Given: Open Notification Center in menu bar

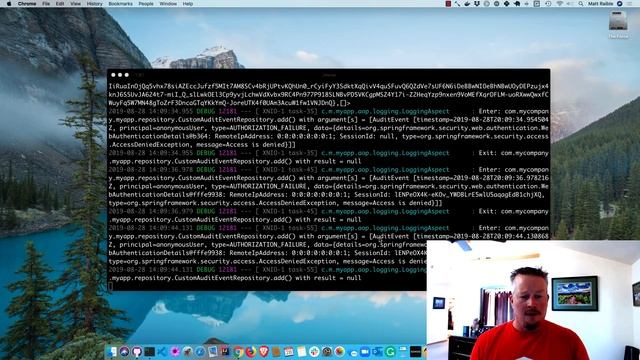Looking at the screenshot, I should coord(630,4).
